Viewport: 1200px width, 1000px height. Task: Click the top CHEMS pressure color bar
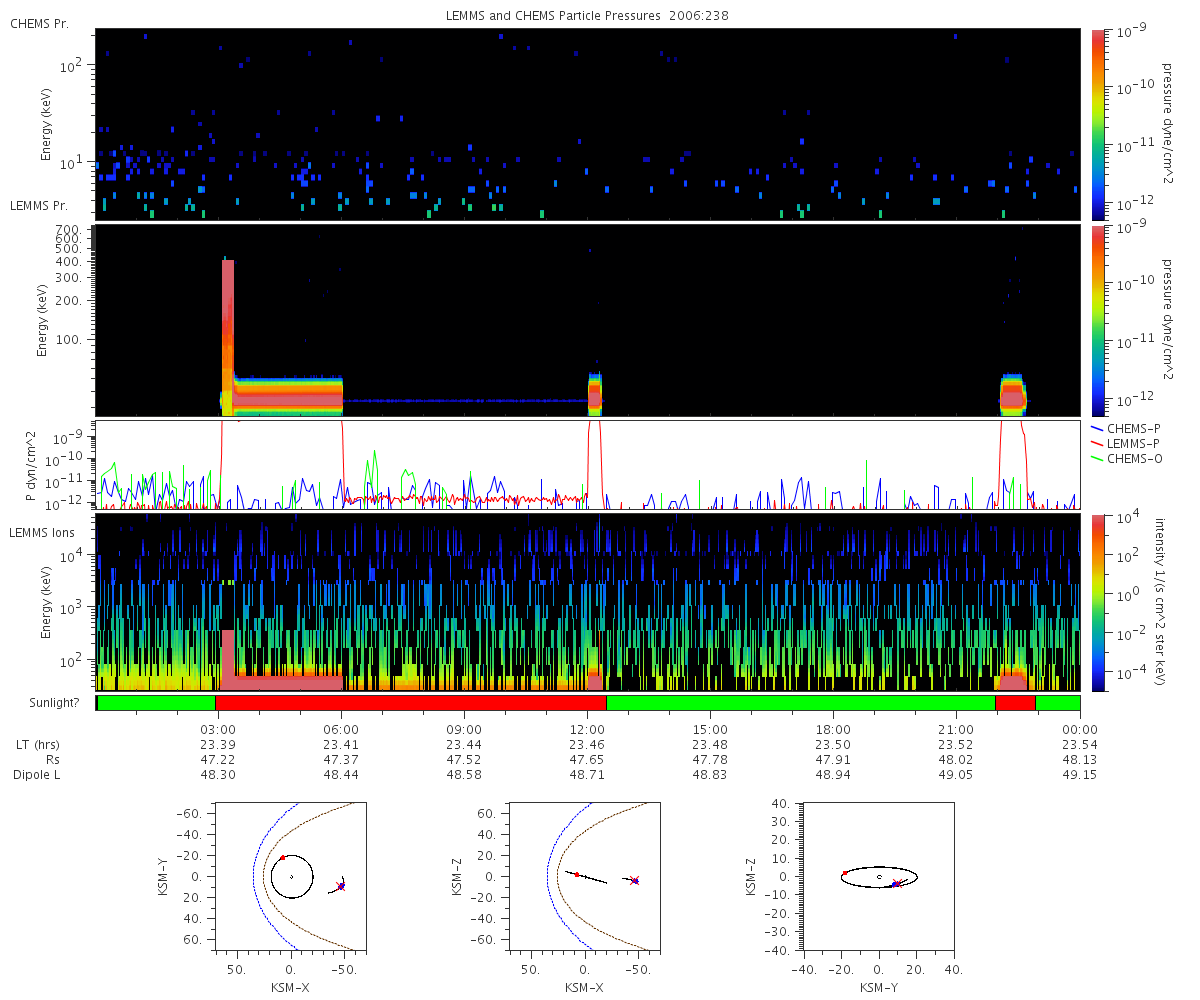point(1098,124)
